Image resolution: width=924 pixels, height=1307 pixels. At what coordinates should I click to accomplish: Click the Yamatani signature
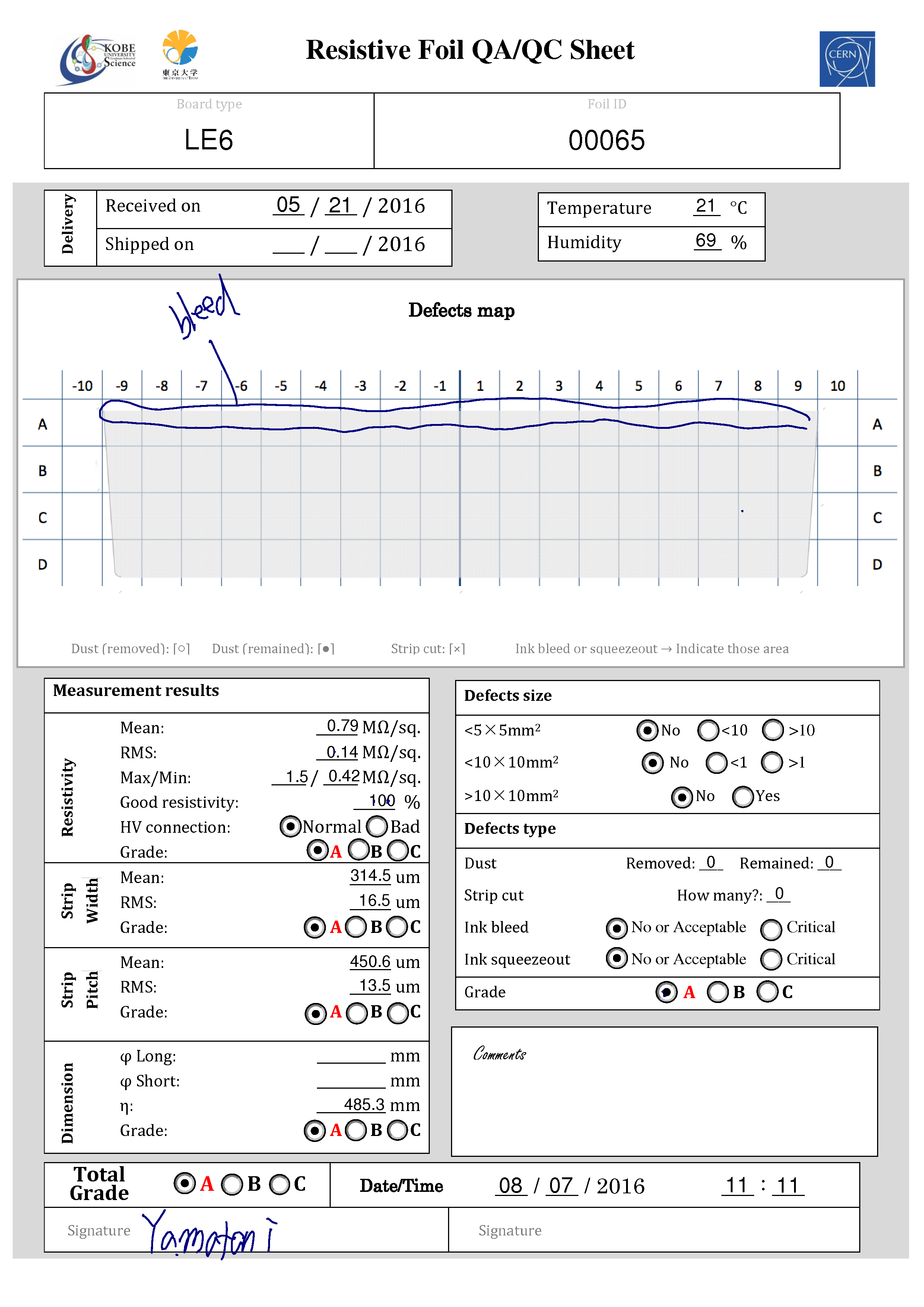209,1234
